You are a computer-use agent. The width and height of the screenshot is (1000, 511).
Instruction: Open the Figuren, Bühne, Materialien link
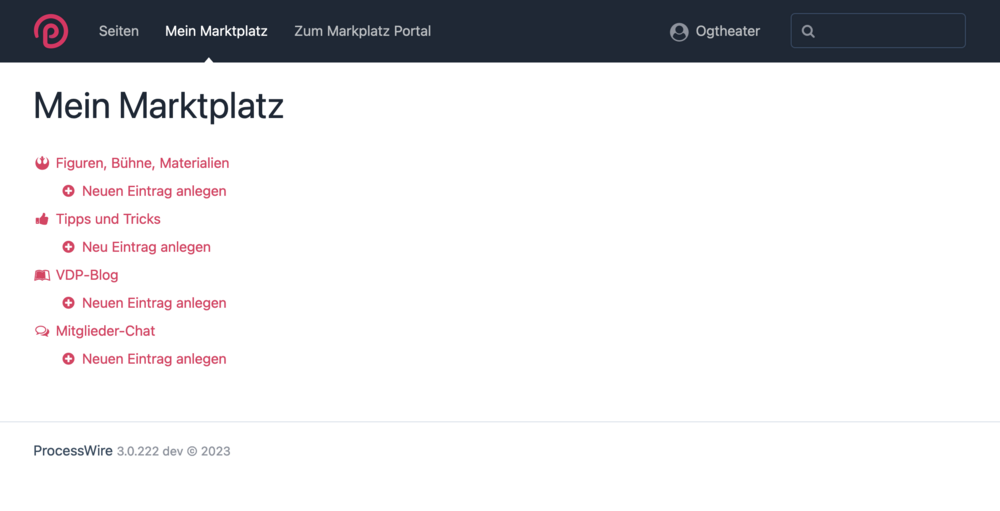(x=142, y=163)
